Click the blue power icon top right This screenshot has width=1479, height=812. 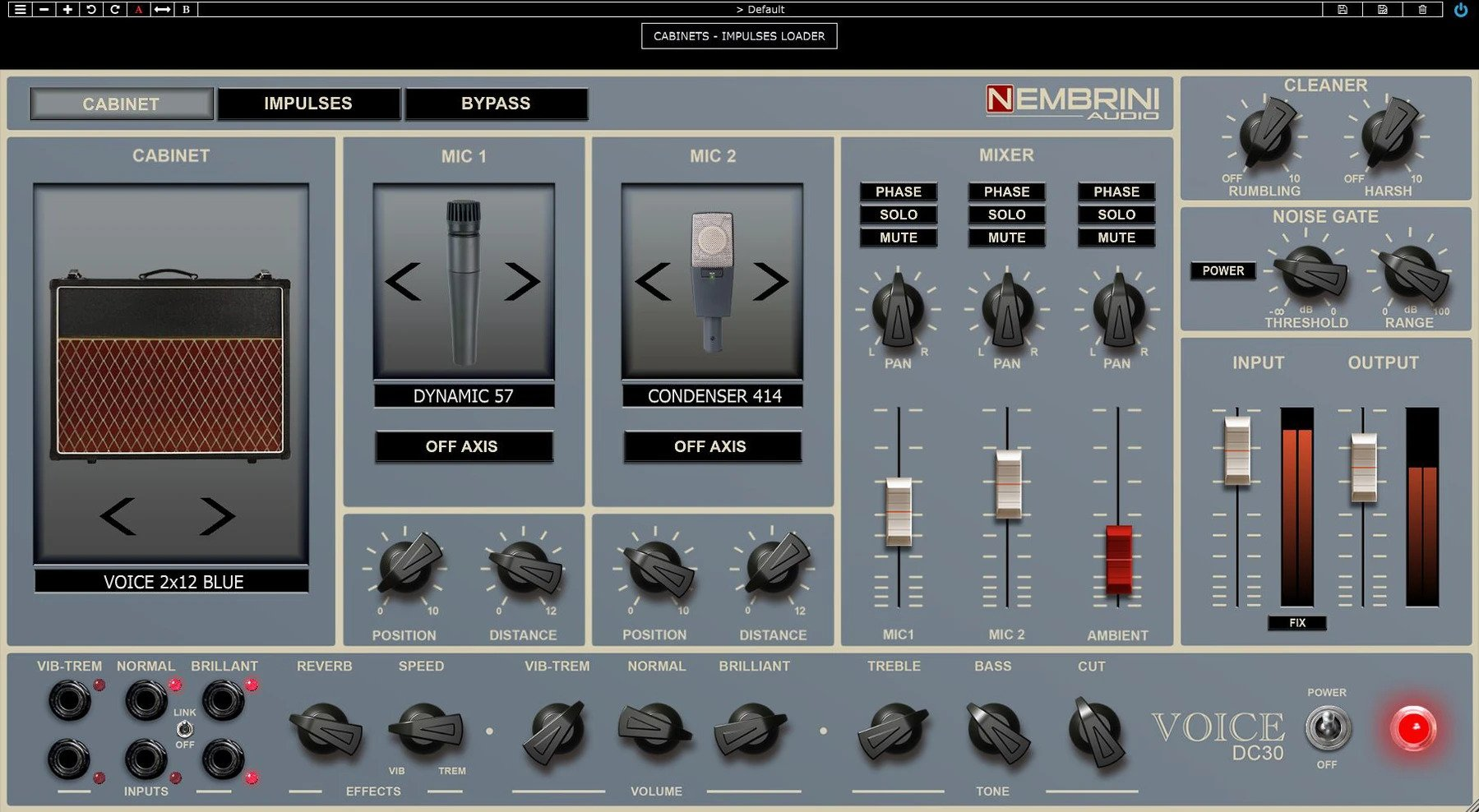coord(1462,9)
